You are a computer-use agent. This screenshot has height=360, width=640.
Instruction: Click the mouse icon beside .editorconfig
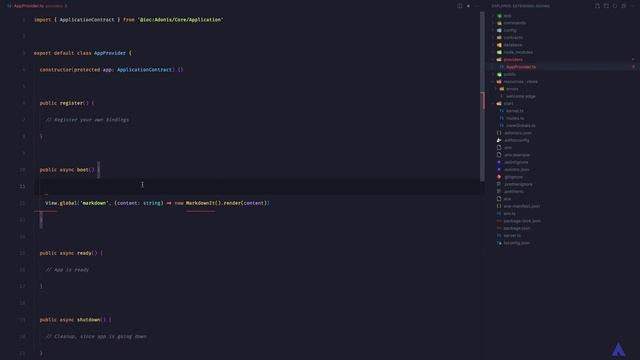tap(499, 141)
